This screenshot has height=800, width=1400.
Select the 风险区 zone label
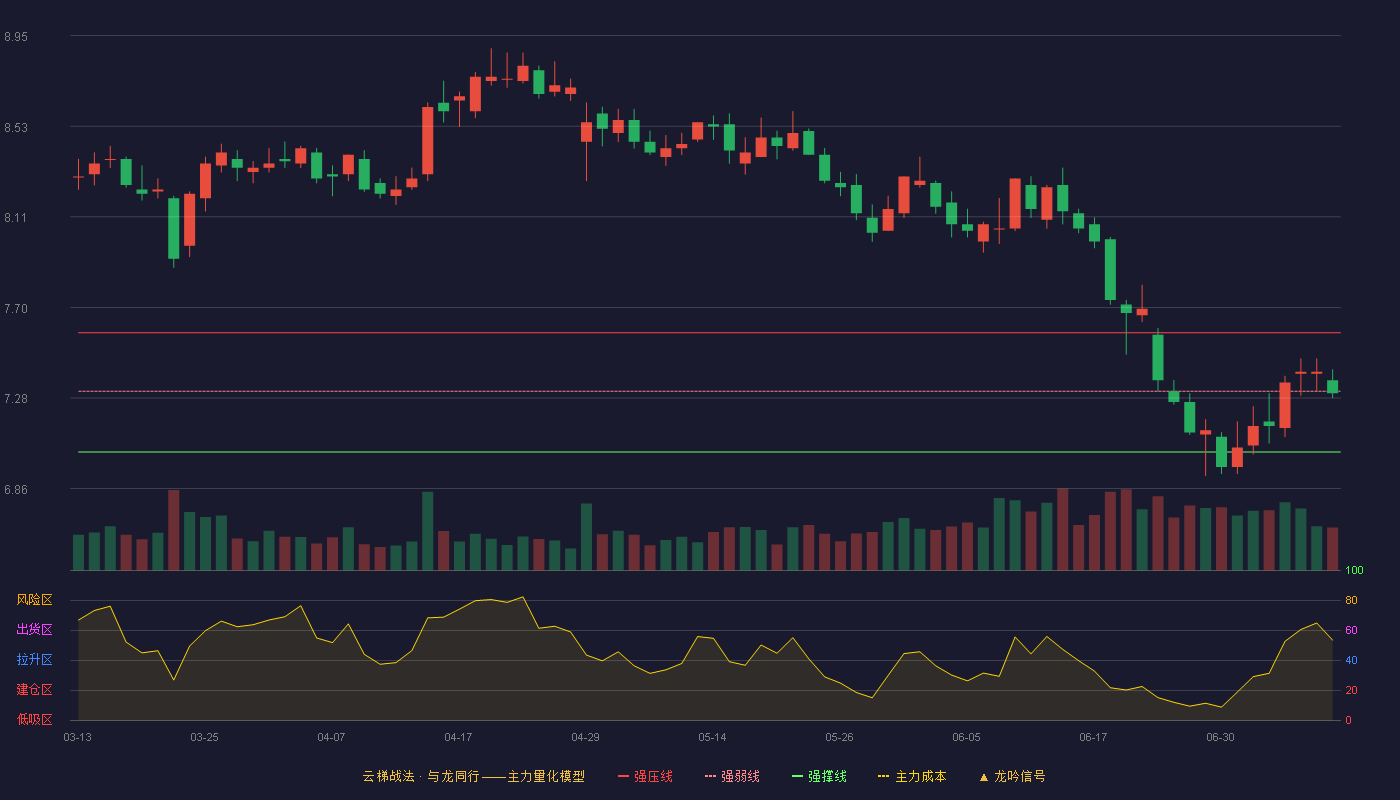(34, 600)
